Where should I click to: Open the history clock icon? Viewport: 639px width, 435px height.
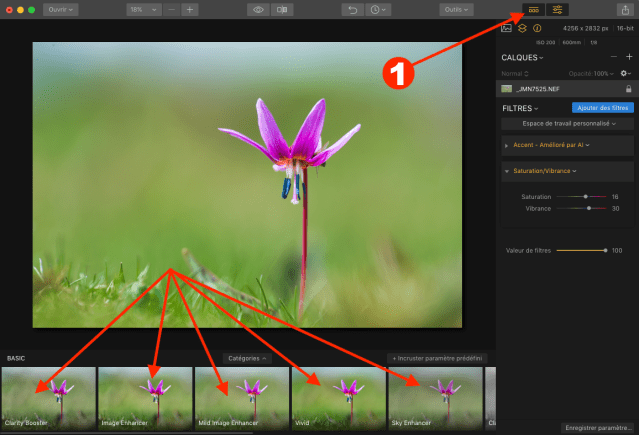(x=377, y=9)
